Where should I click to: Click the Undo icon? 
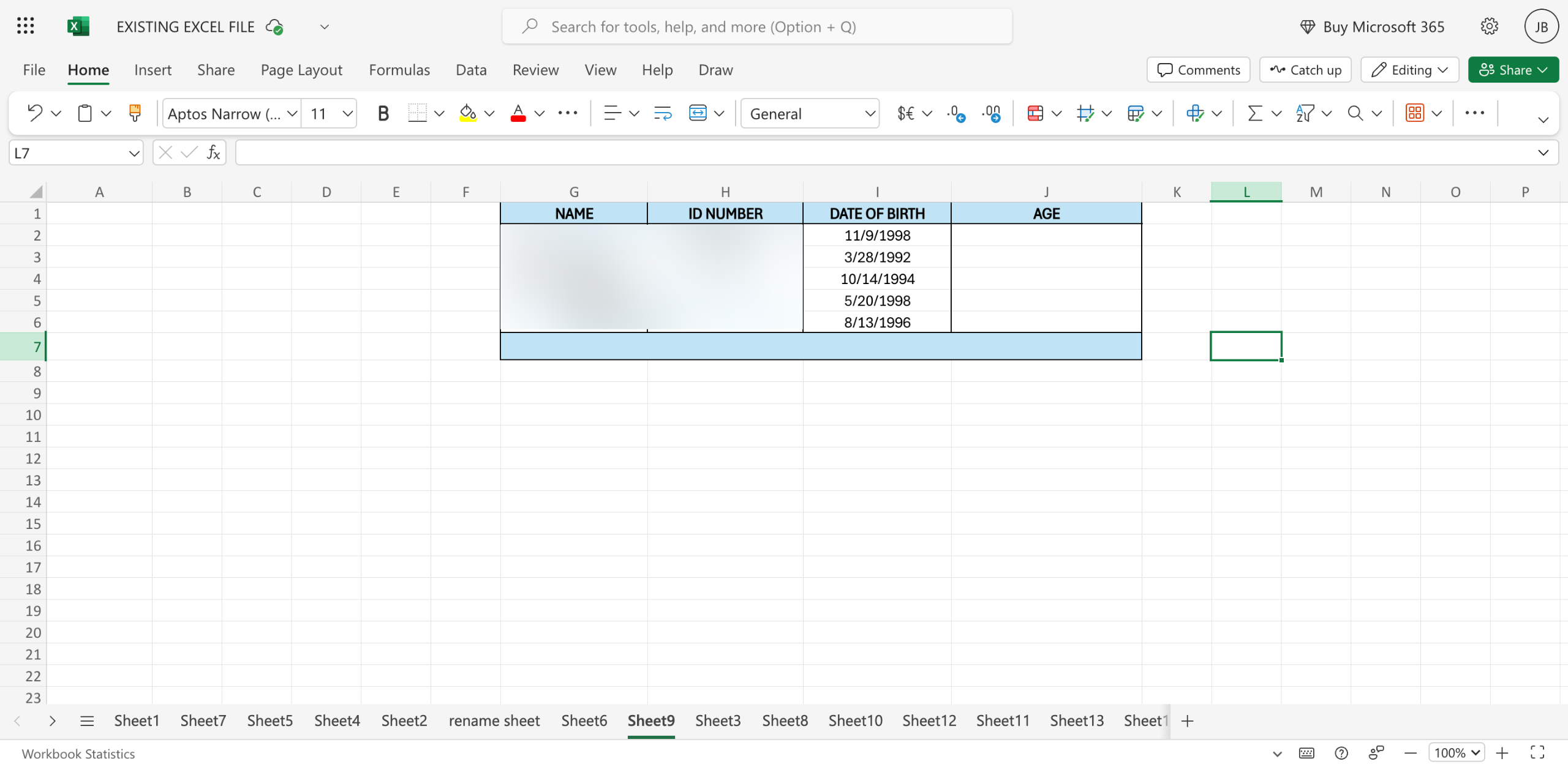[x=35, y=113]
